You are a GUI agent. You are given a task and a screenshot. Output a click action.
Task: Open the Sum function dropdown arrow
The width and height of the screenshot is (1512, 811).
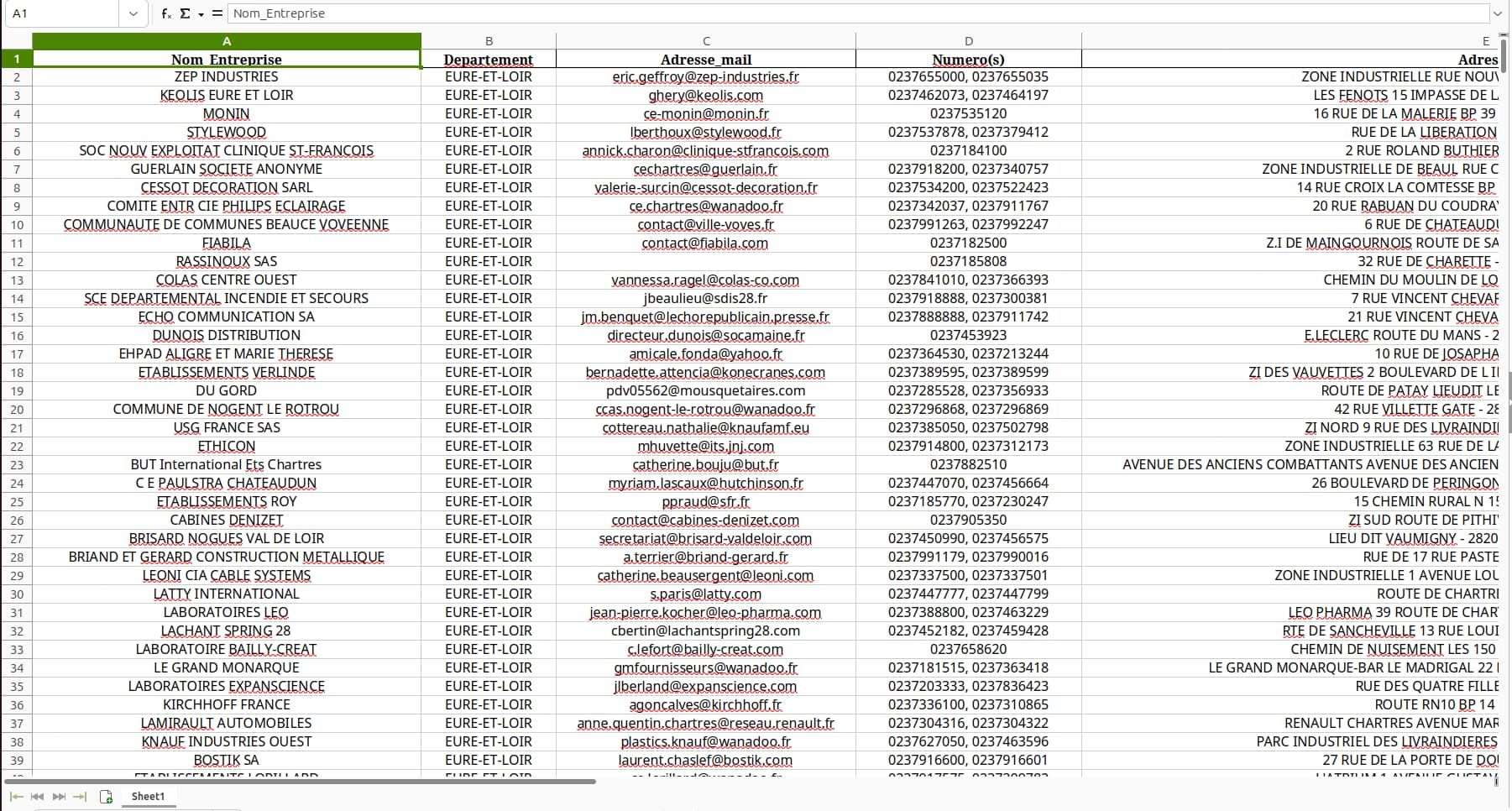(x=201, y=14)
